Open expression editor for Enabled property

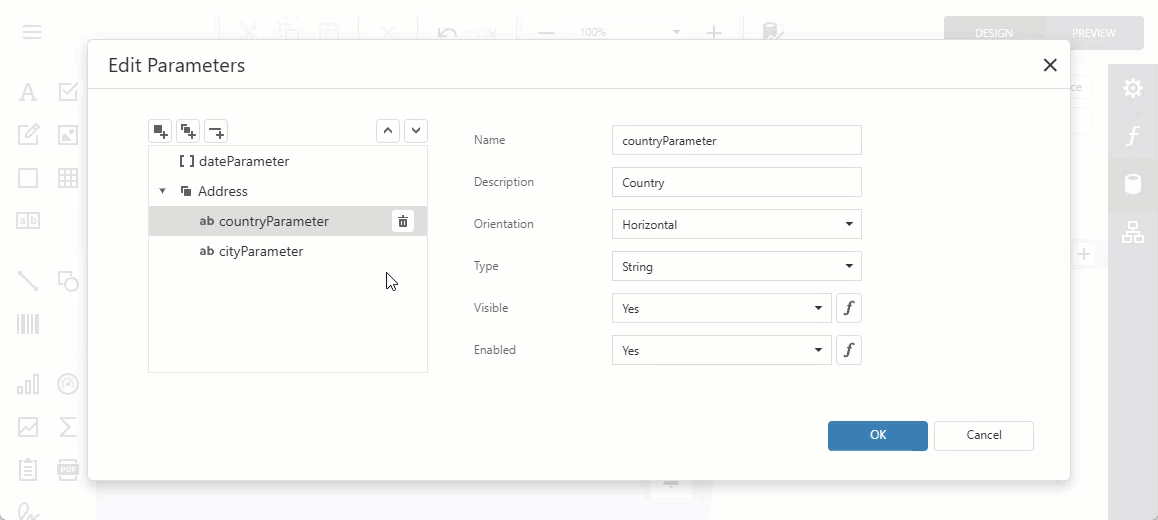(849, 350)
